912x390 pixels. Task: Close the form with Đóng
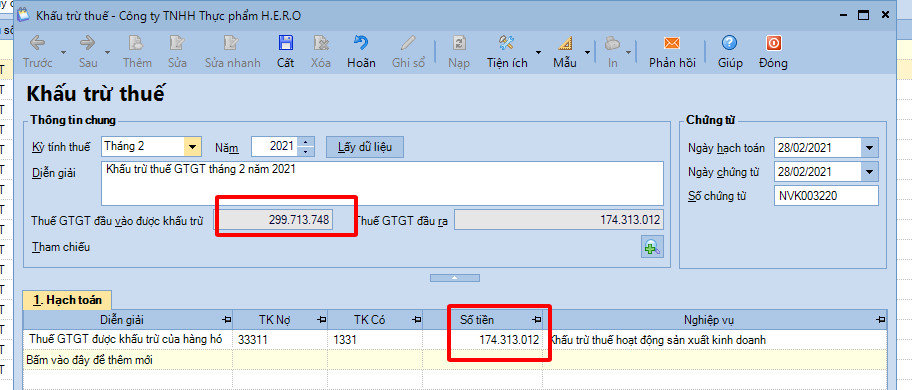point(773,51)
